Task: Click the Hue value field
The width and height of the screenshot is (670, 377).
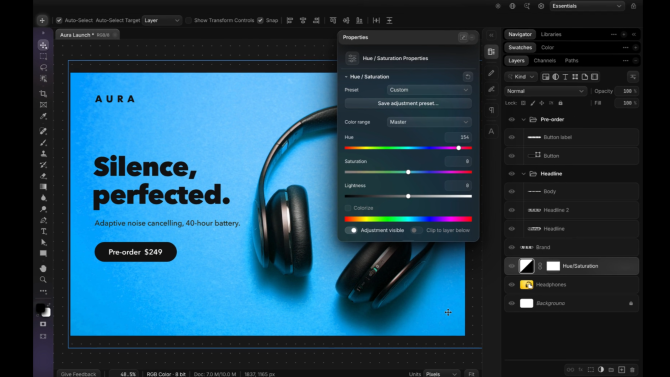Action: [458, 137]
